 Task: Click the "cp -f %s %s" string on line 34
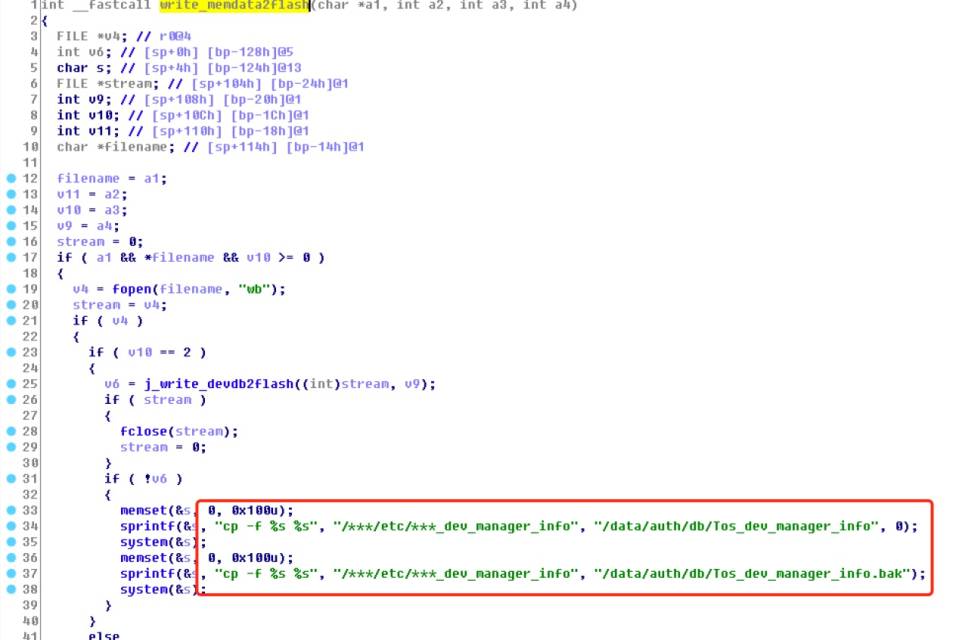coord(266,526)
